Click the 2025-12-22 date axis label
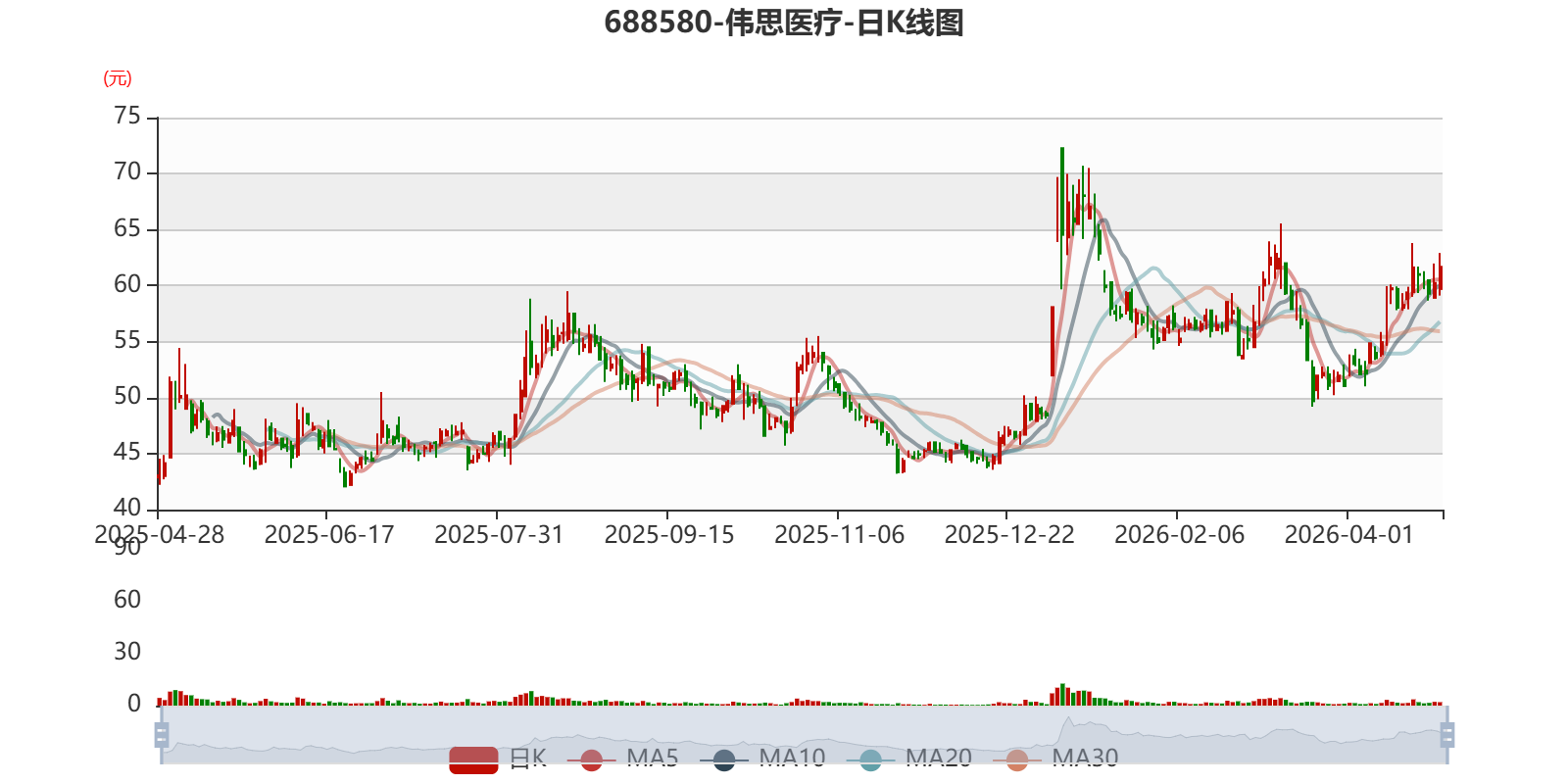Viewport: 1568px width, 784px height. tap(1009, 535)
